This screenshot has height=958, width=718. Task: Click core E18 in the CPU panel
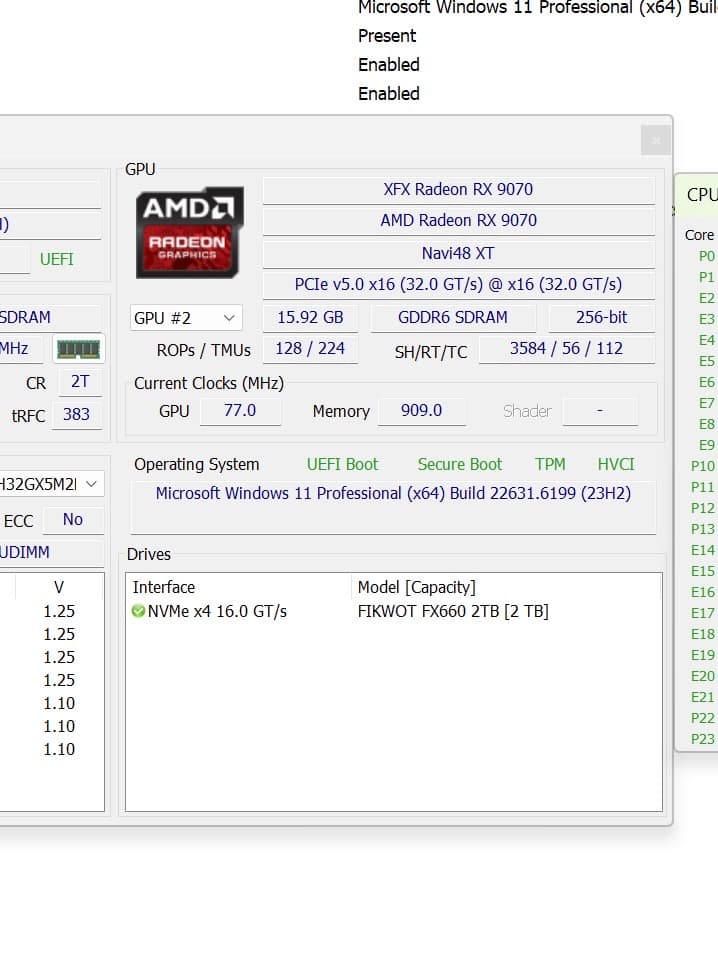703,634
